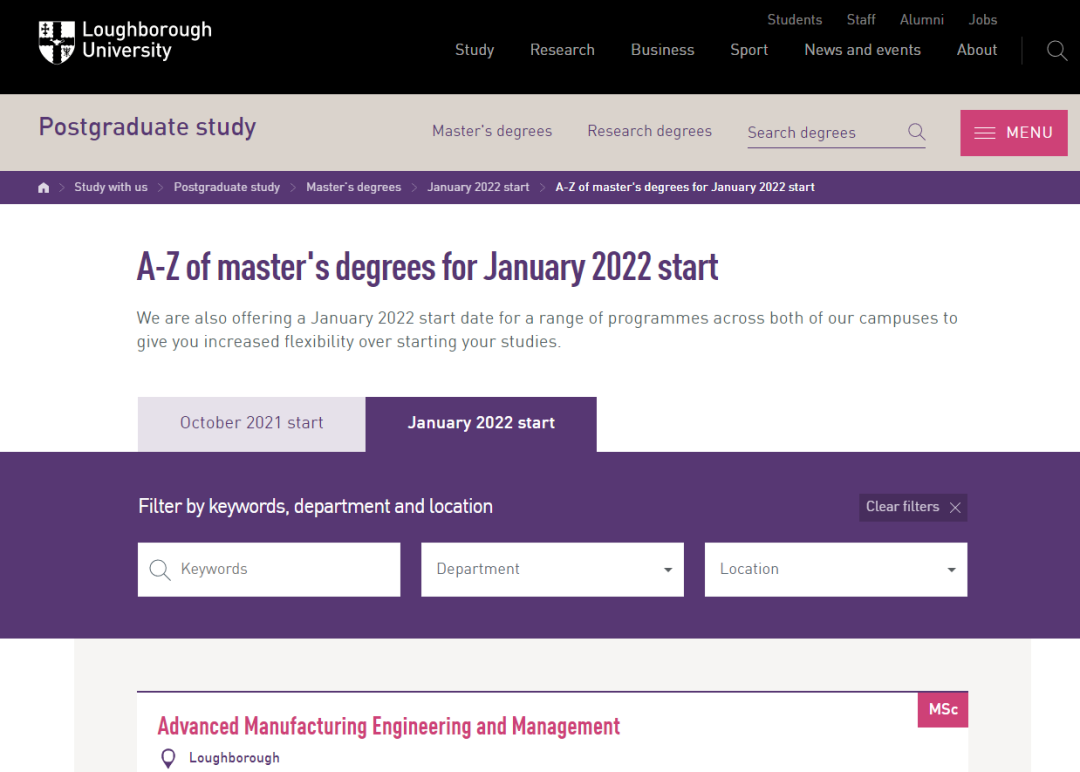The width and height of the screenshot is (1080, 772).
Task: Go to the Staff link
Action: pyautogui.click(x=861, y=20)
